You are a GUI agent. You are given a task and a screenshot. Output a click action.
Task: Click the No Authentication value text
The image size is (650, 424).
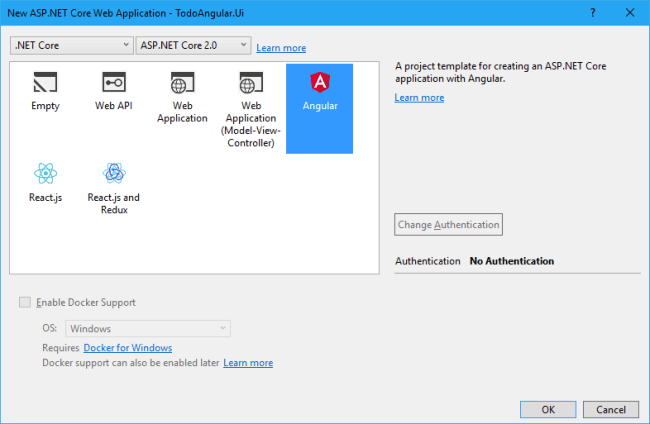(x=512, y=261)
